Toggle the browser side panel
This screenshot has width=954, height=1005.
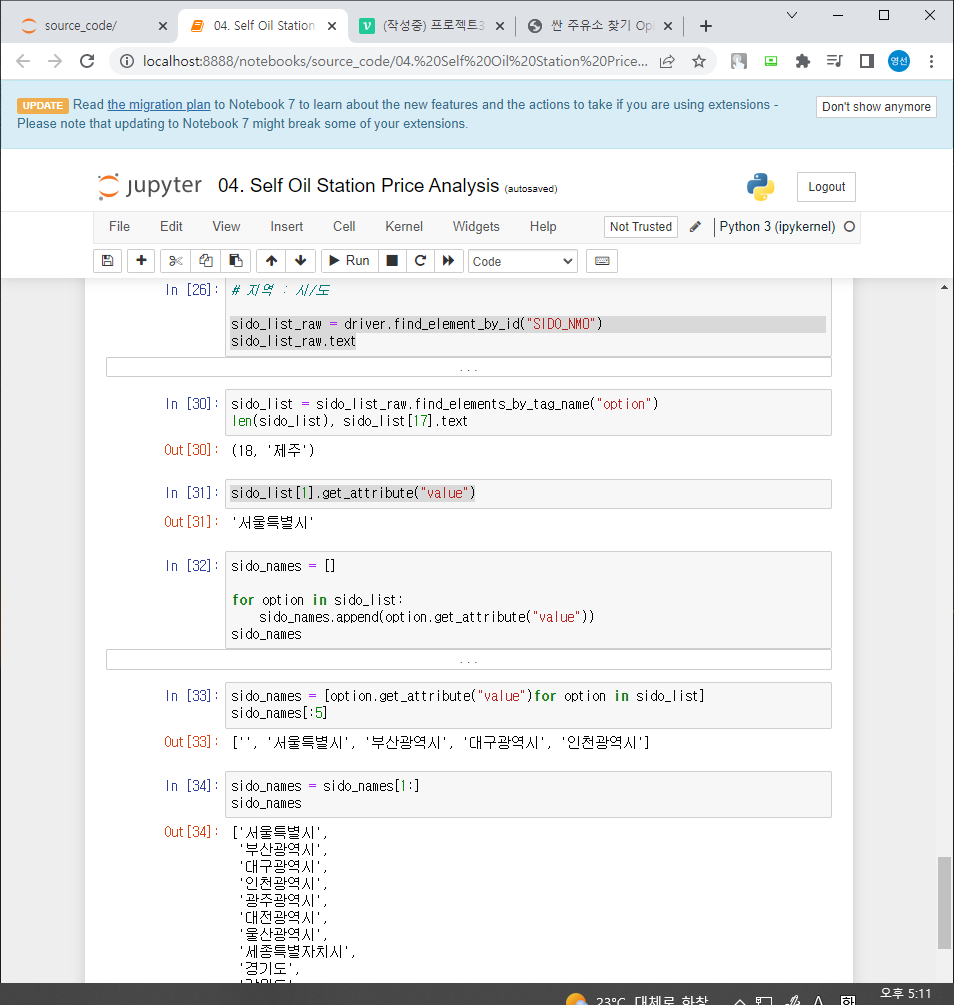867,61
